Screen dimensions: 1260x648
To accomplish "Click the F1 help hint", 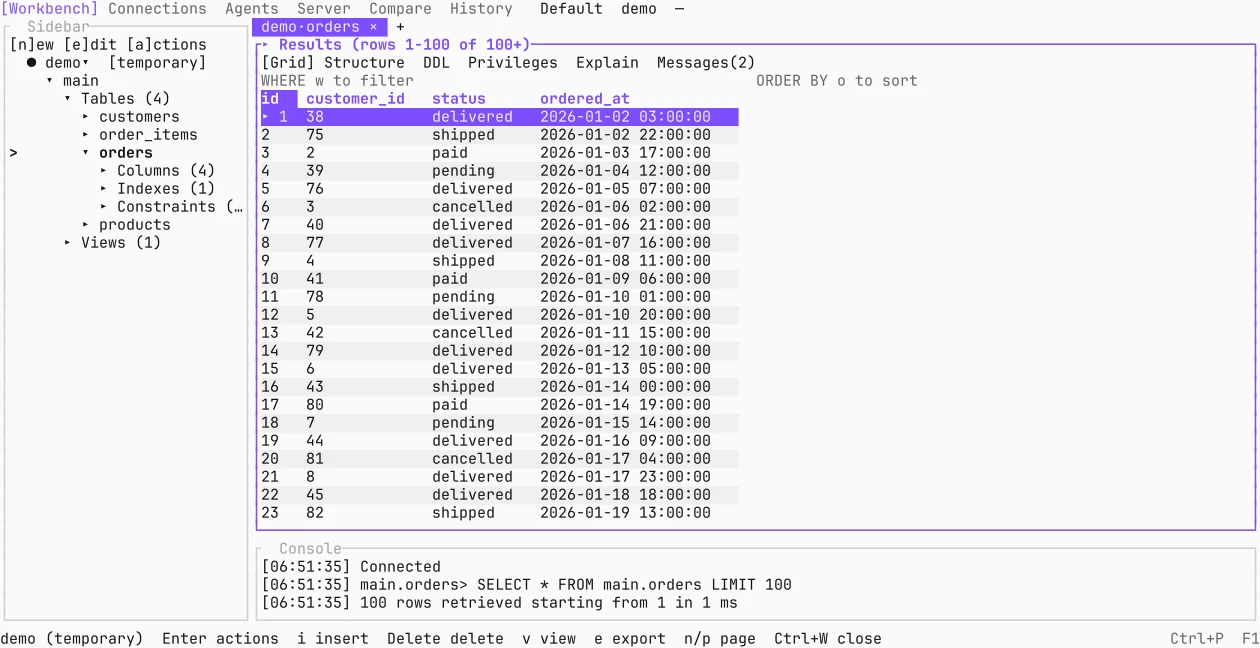I will pos(1250,639).
